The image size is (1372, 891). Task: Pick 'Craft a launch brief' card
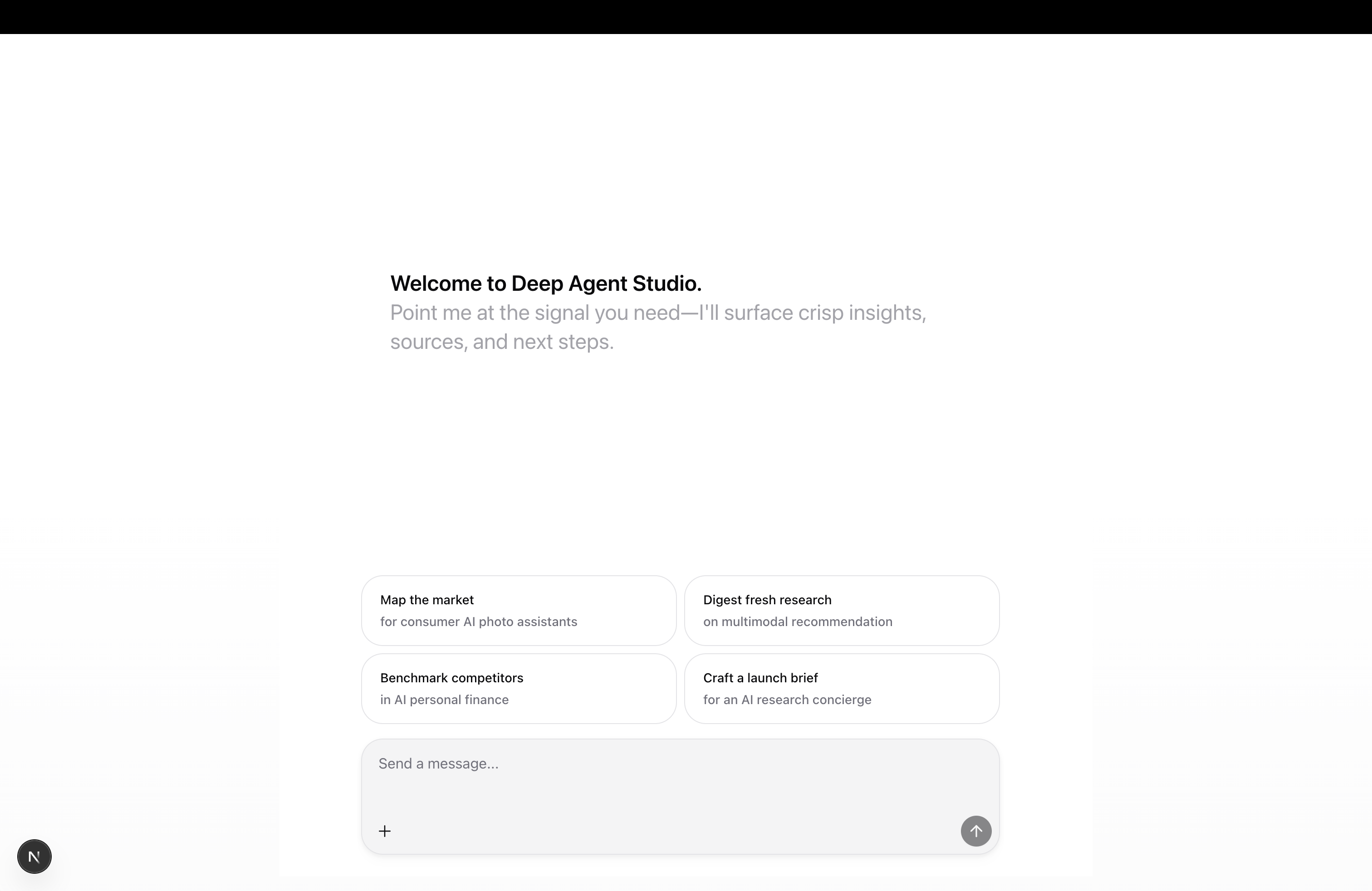coord(841,688)
